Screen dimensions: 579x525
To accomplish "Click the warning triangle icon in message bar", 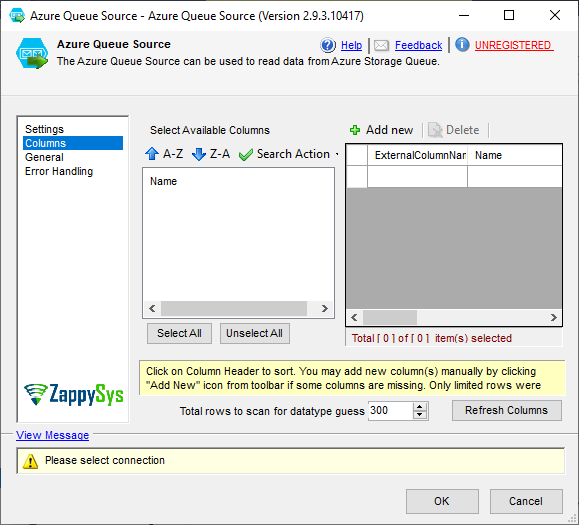I will click(30, 461).
